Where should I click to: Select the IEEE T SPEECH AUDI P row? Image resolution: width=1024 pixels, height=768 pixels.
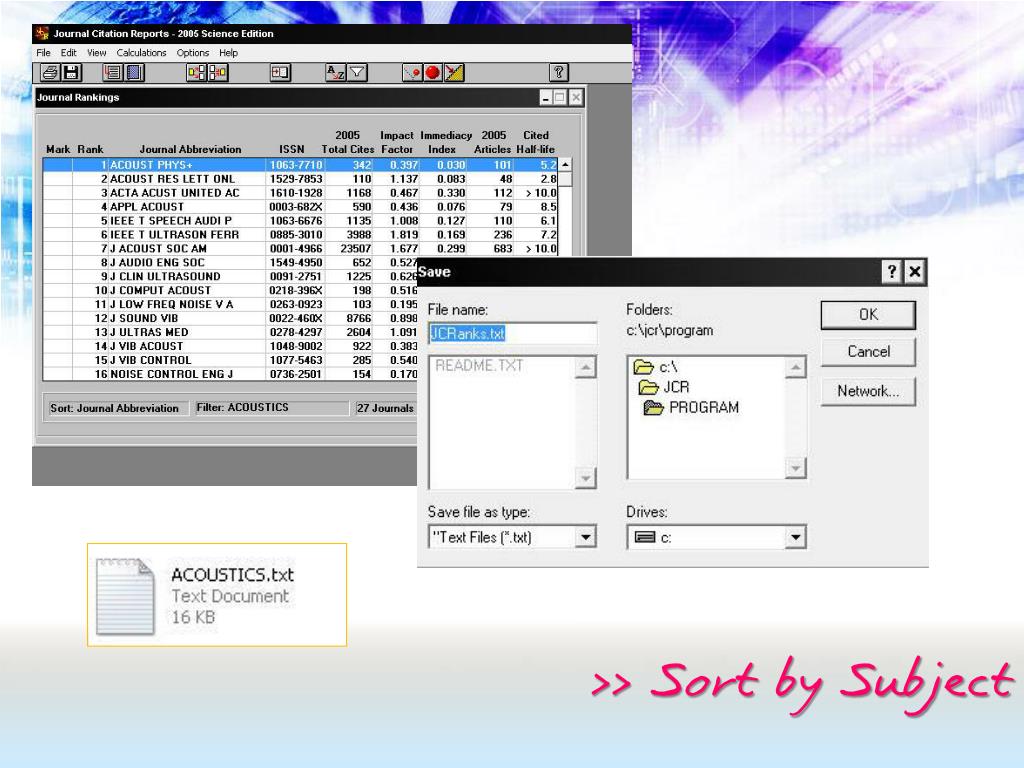300,221
